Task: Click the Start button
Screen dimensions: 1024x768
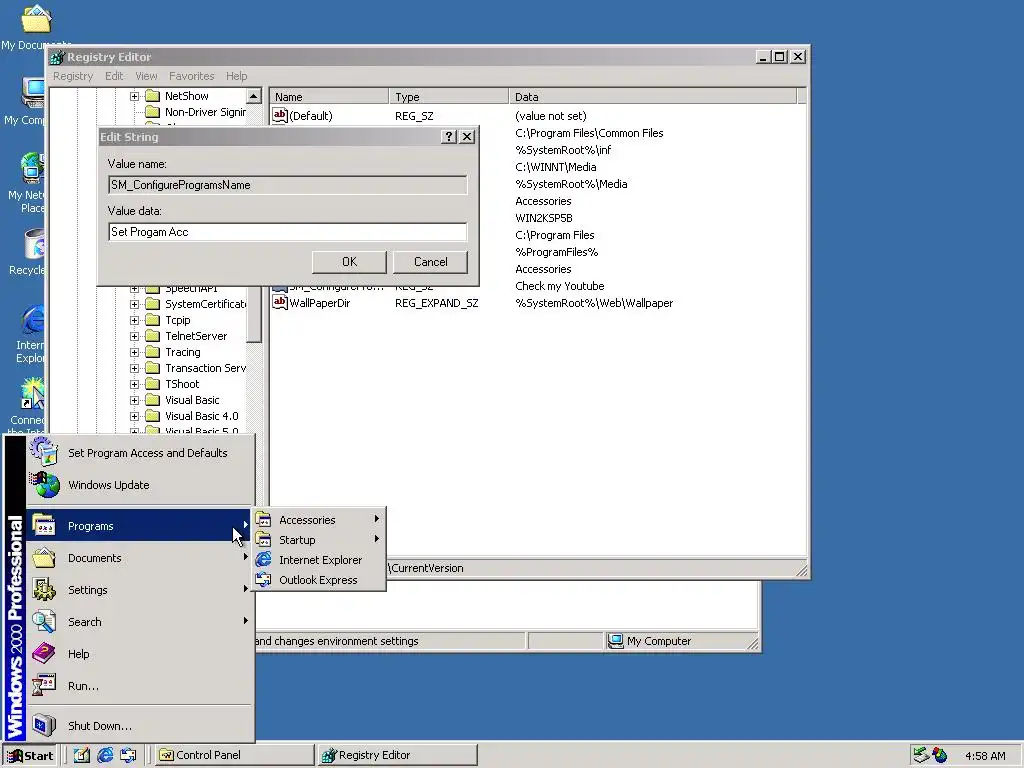Action: 30,756
